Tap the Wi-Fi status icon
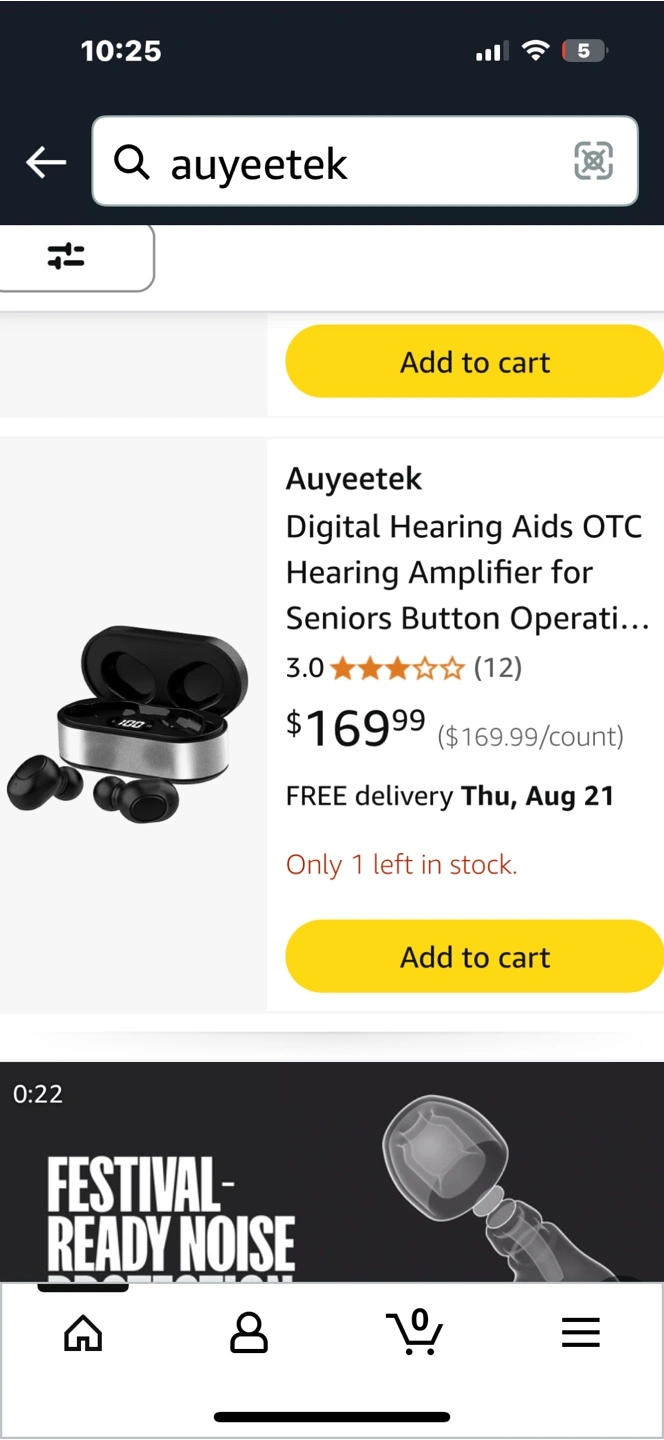664x1440 pixels. [x=537, y=51]
